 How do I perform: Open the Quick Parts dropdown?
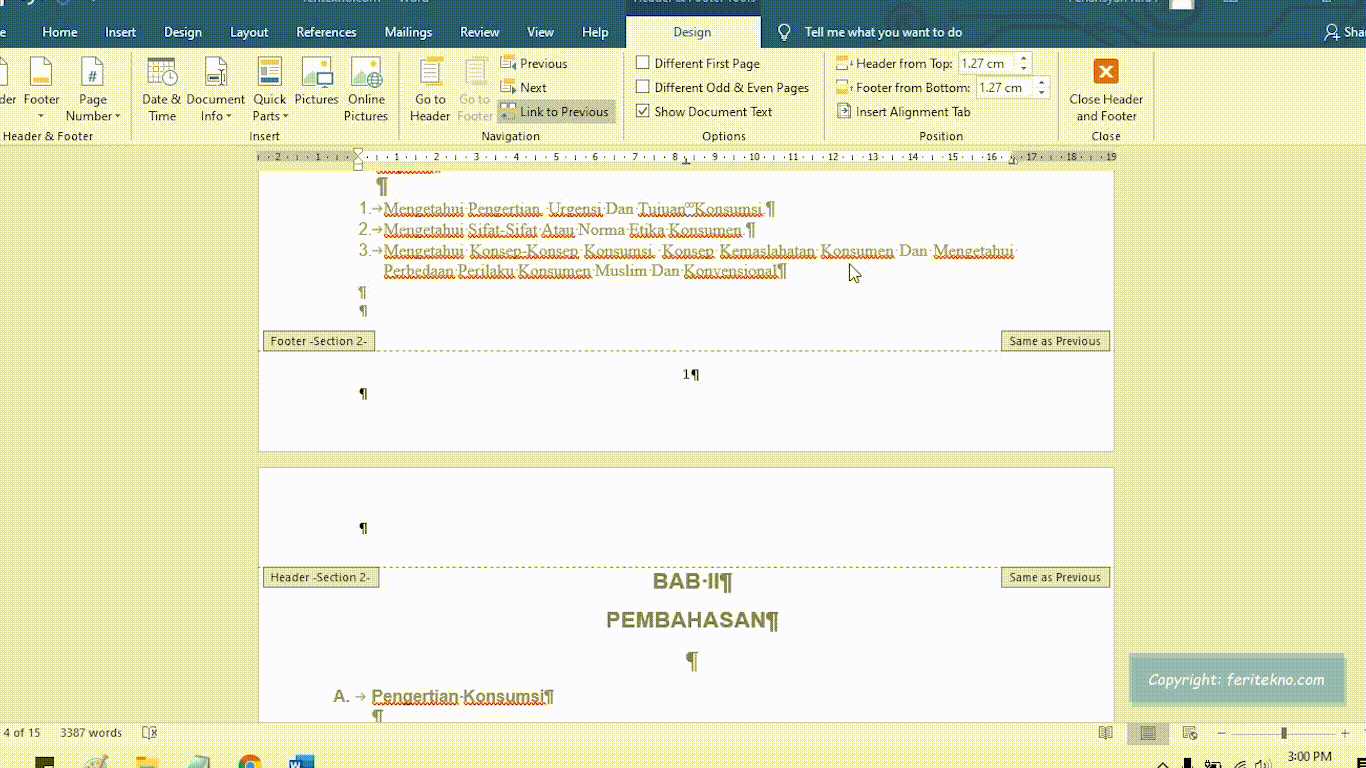[x=269, y=89]
